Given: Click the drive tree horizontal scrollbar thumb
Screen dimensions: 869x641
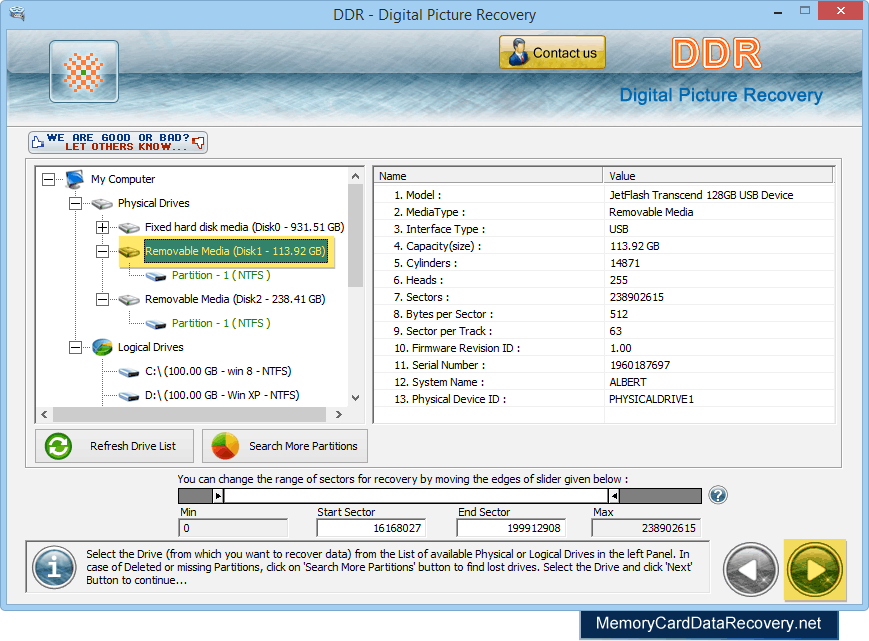Looking at the screenshot, I should coord(190,414).
